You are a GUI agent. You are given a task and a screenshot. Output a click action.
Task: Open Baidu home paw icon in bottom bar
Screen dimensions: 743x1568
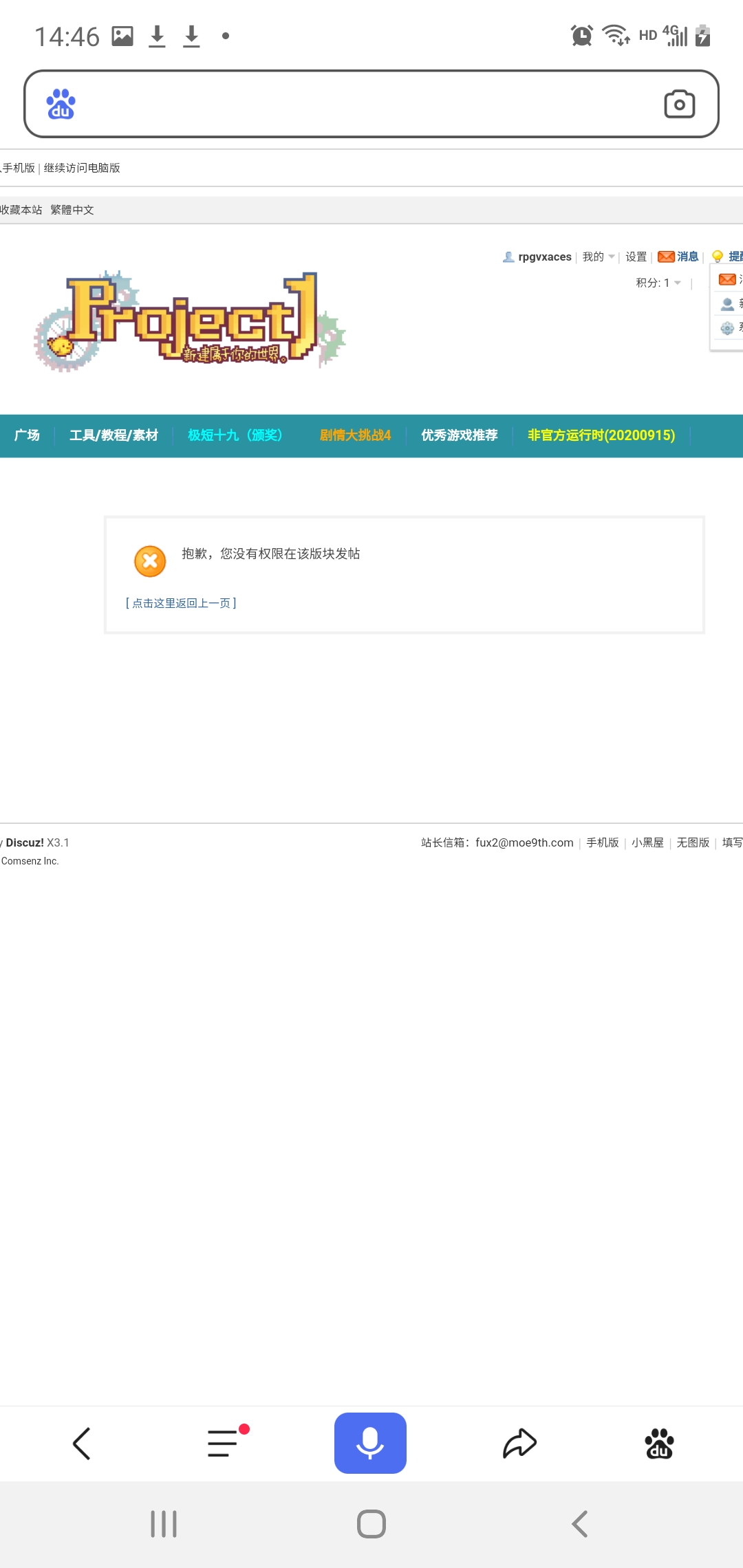point(659,1443)
